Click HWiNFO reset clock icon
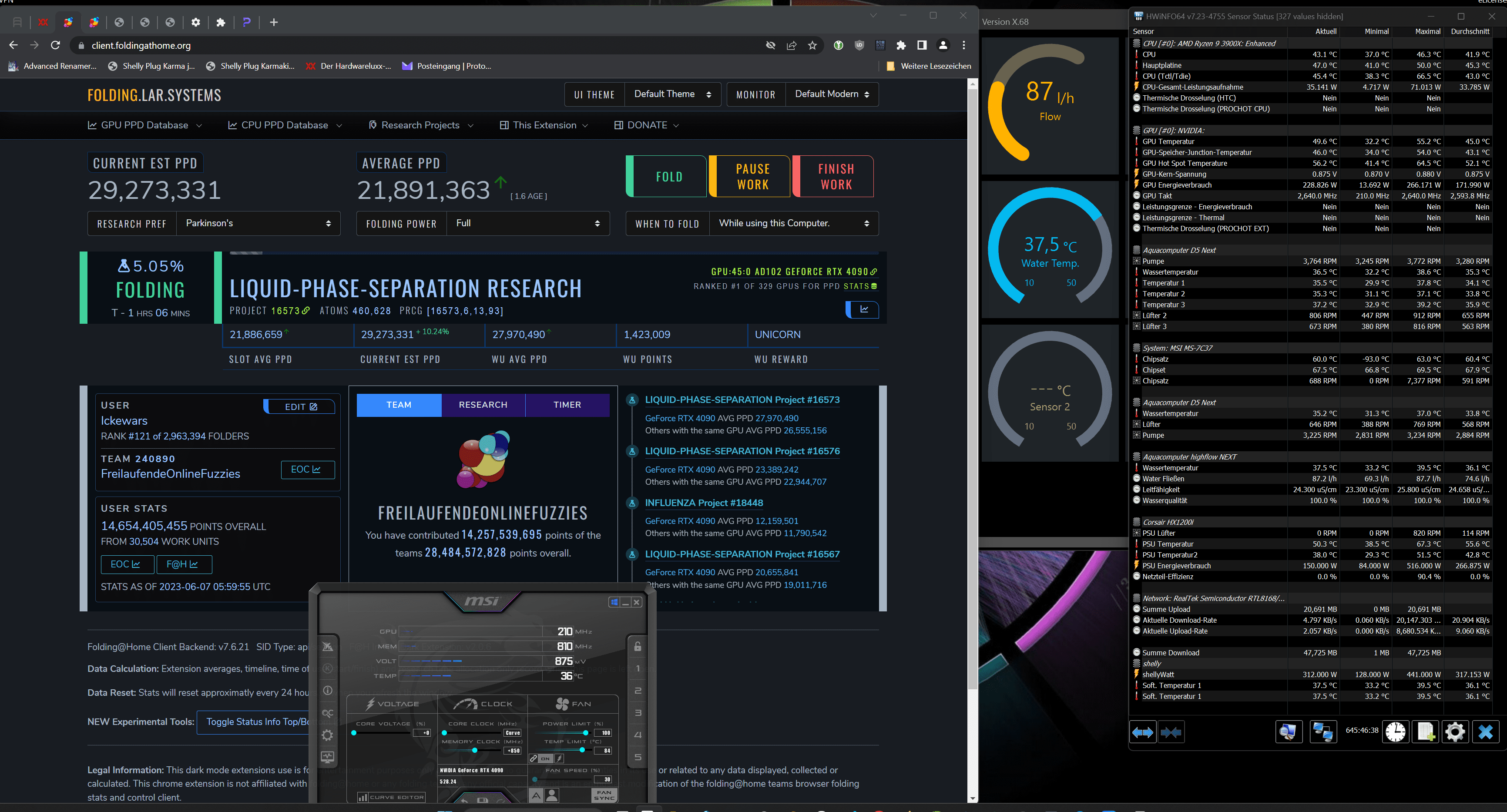Viewport: 1507px width, 812px height. pyautogui.click(x=1396, y=732)
